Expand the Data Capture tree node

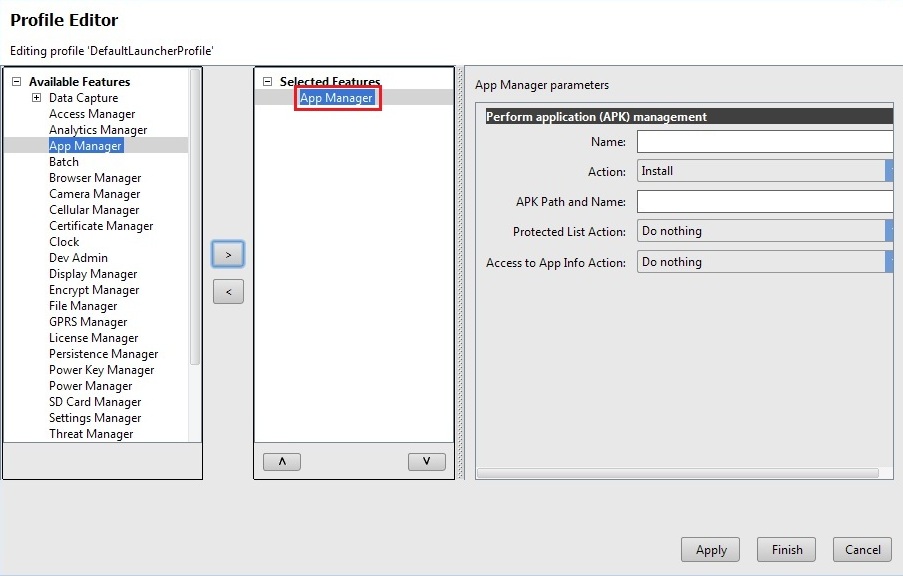coord(36,98)
